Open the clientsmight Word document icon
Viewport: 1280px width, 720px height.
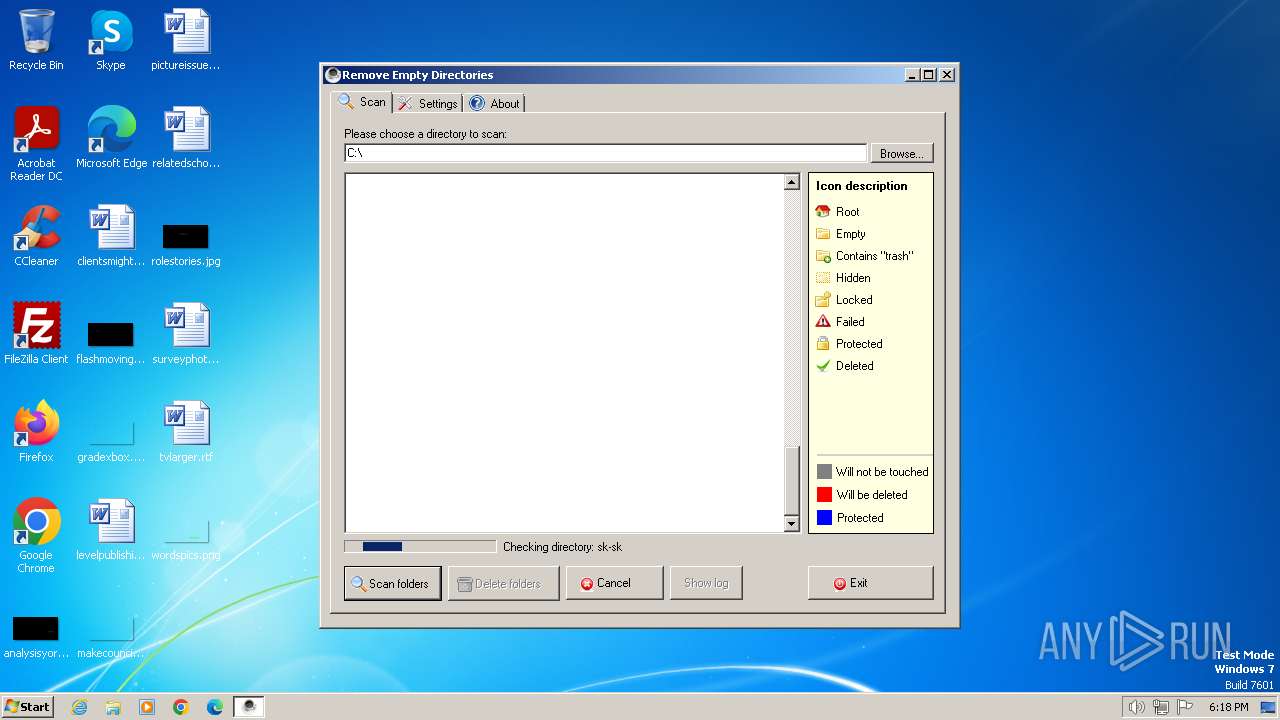pos(111,236)
